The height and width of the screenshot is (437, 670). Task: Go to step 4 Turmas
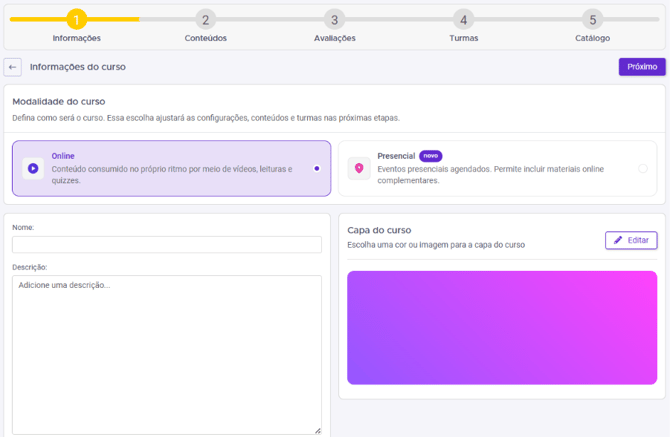pos(464,20)
